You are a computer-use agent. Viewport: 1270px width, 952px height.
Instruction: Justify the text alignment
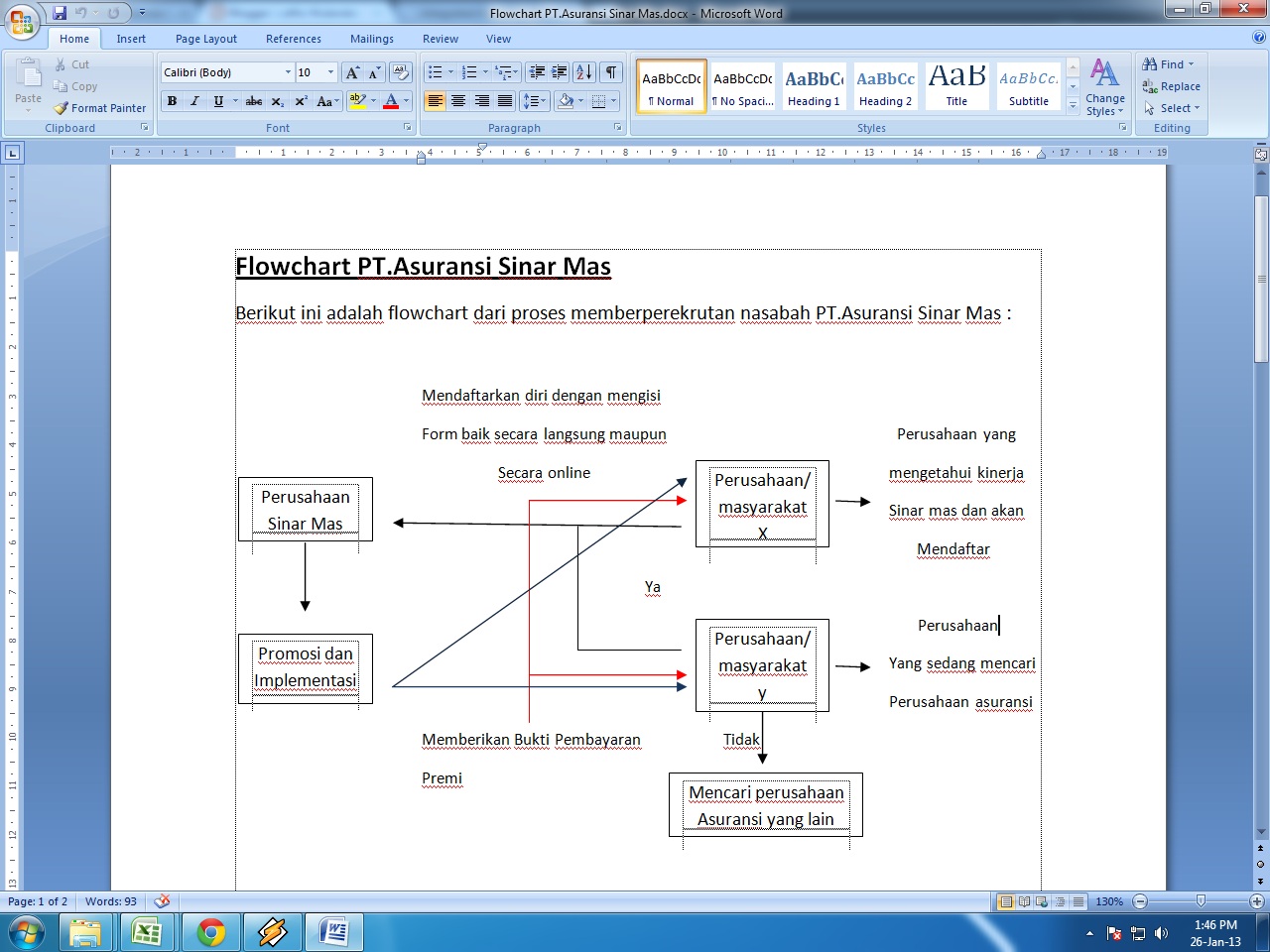[505, 101]
